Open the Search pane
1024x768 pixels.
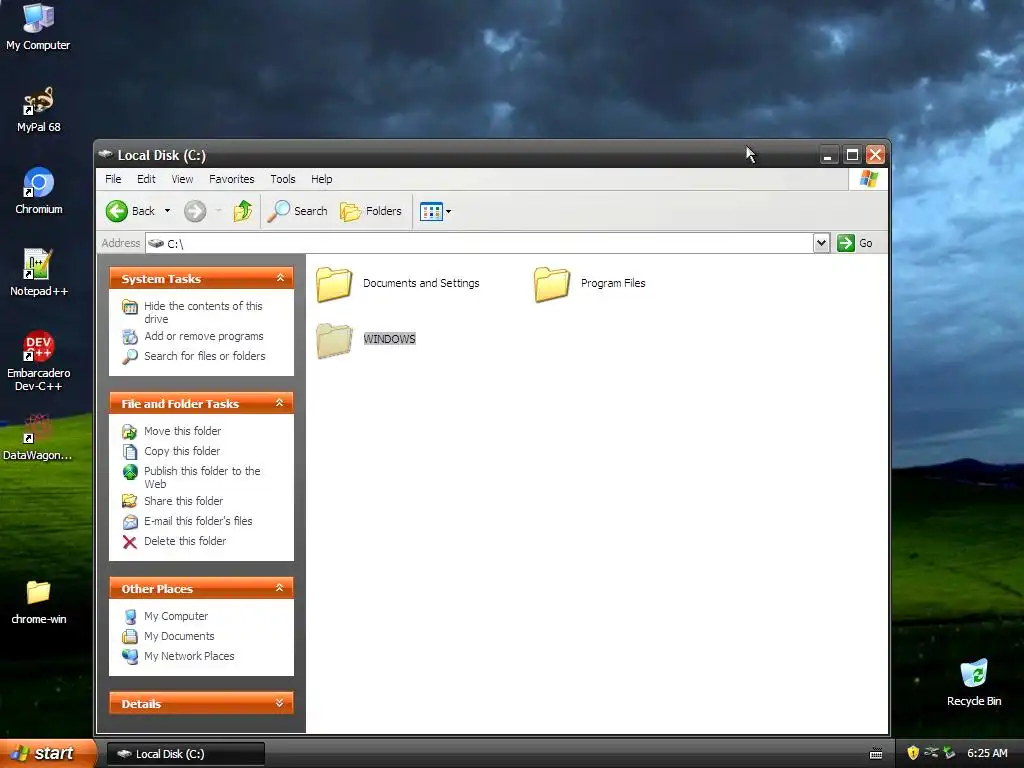click(297, 211)
